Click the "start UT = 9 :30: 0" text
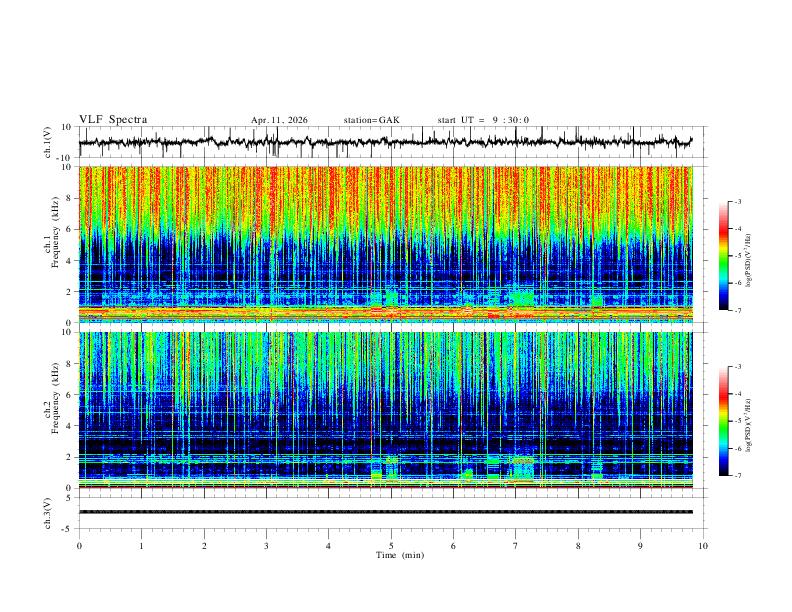 pos(483,120)
